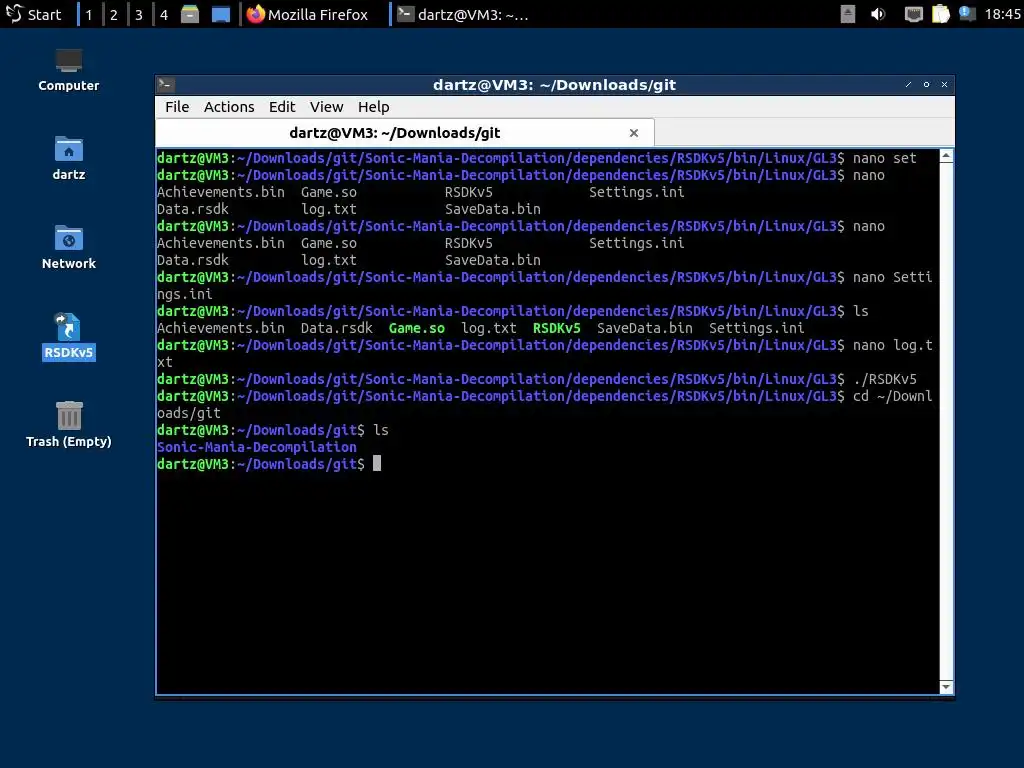Screen dimensions: 1024x768
Task: Switch to workspace 1
Action: [89, 14]
